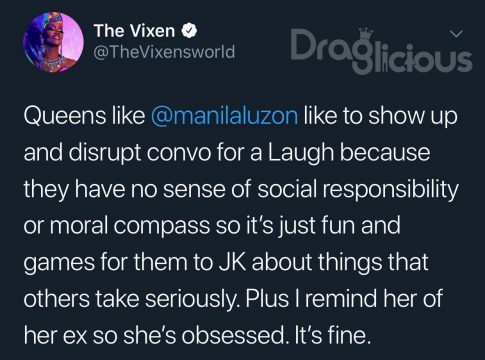The image size is (485, 360).
Task: Open The Vixen display name link
Action: point(134,31)
